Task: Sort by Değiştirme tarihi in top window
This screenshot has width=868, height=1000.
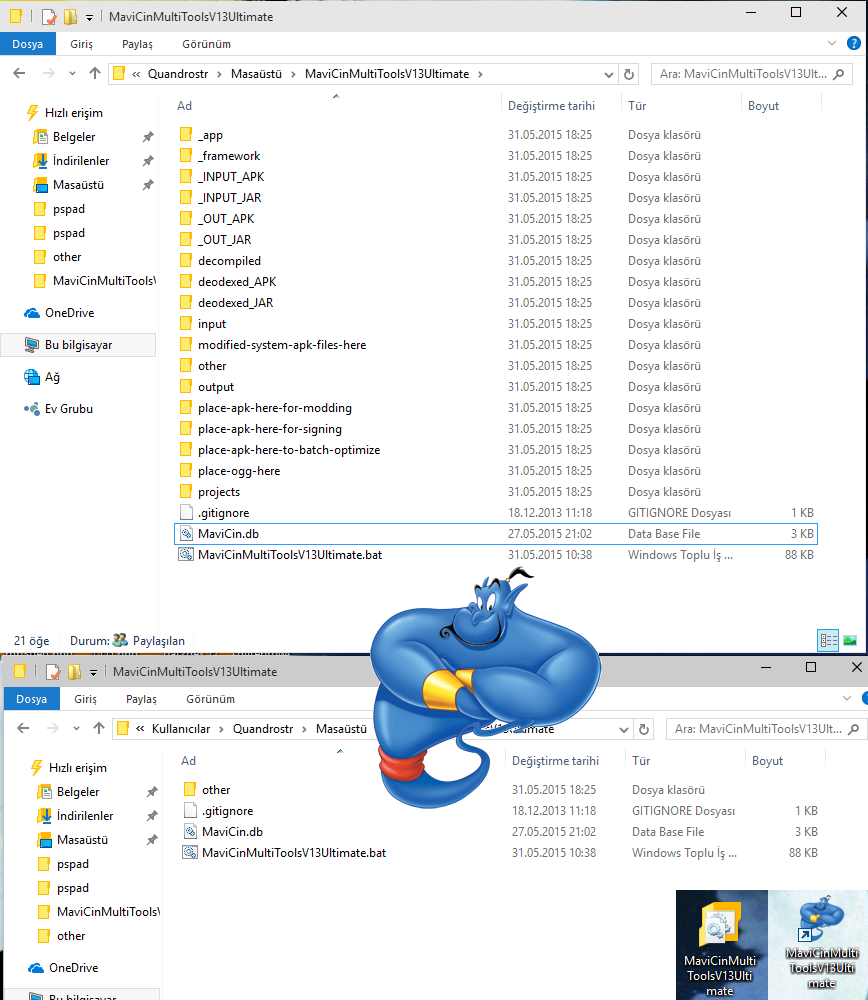Action: 551,106
